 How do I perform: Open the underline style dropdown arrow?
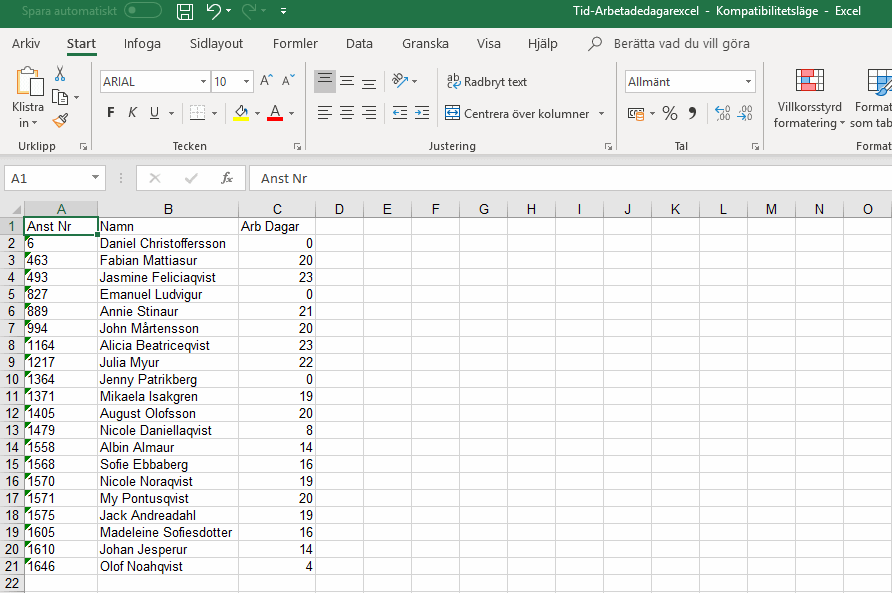pos(171,113)
